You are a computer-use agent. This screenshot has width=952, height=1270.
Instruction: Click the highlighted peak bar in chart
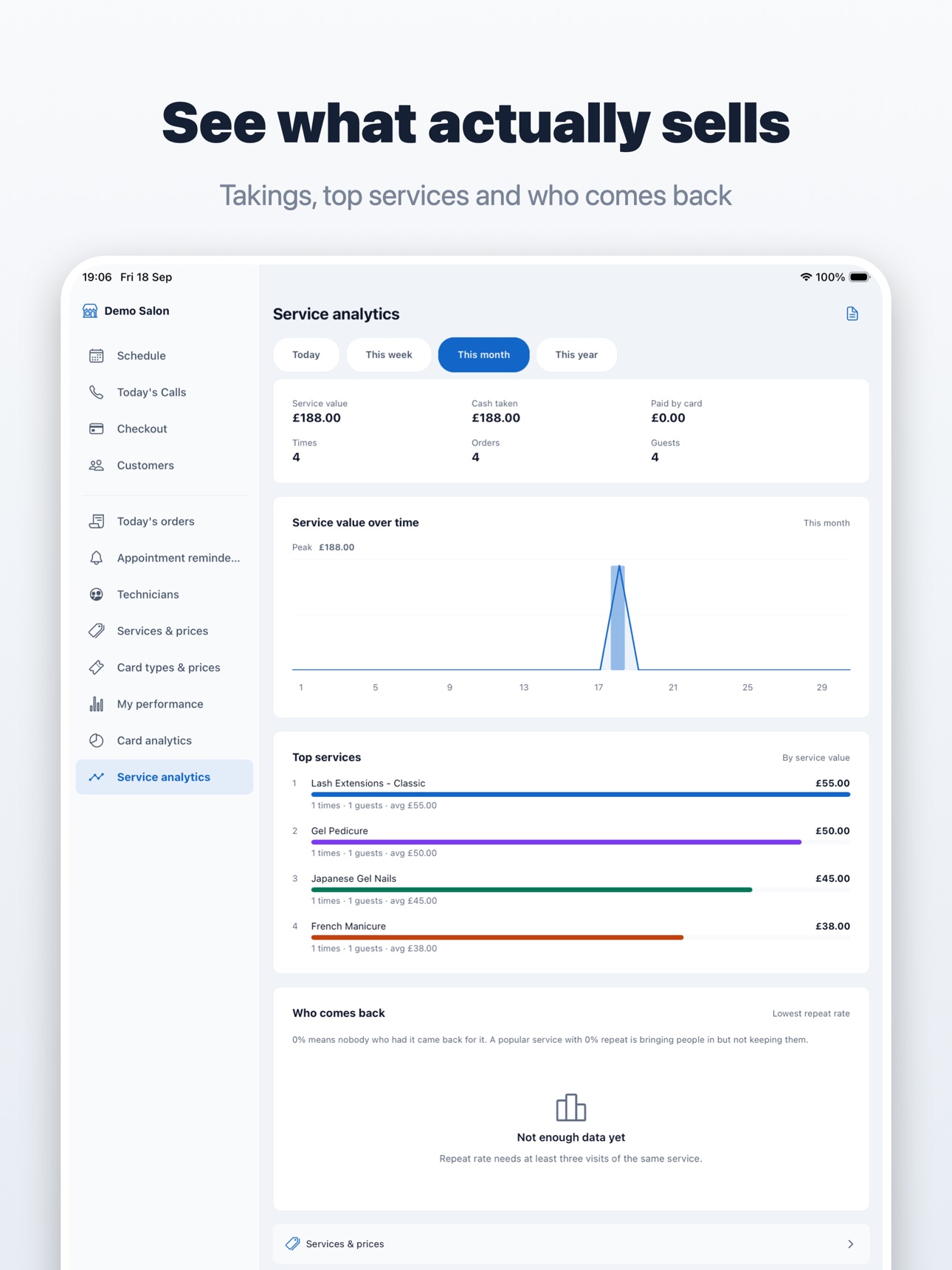pyautogui.click(x=618, y=618)
